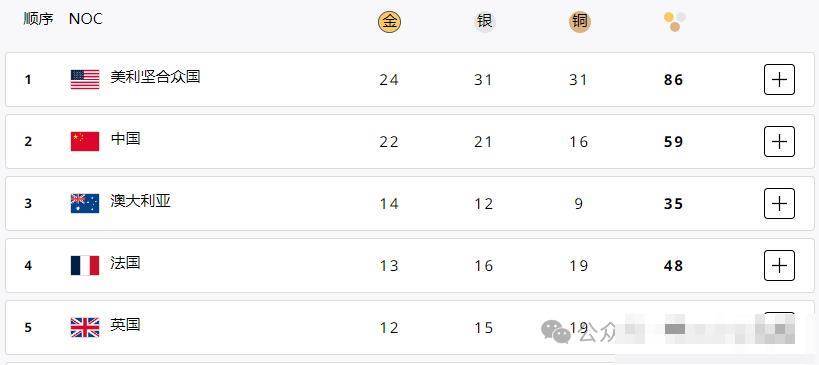Open the 英国 country link
This screenshot has width=819, height=365.
pos(125,325)
